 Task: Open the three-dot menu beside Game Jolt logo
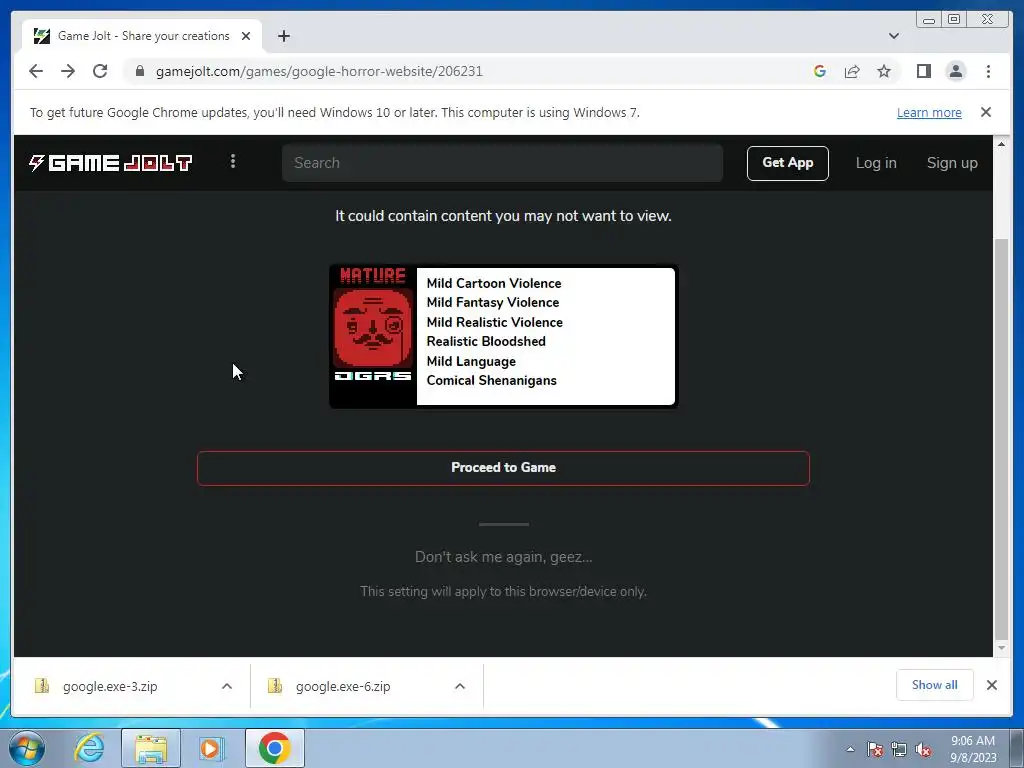tap(233, 161)
